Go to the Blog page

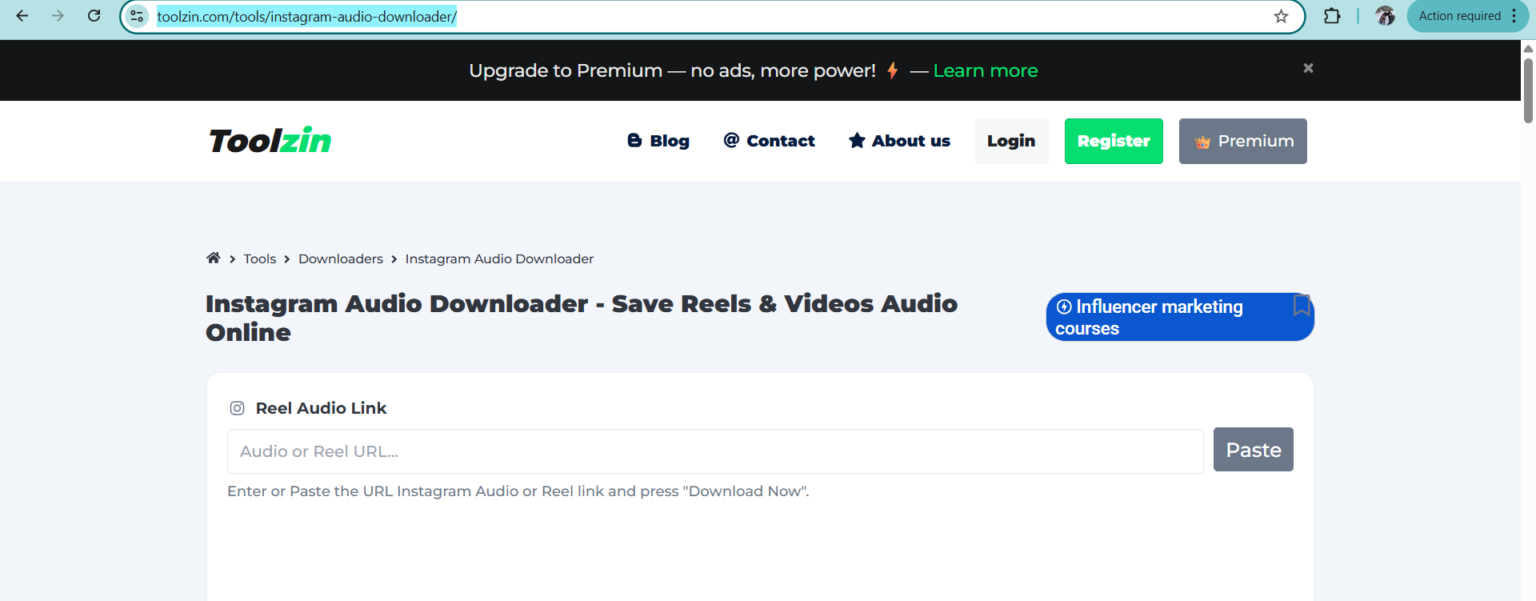tap(658, 141)
